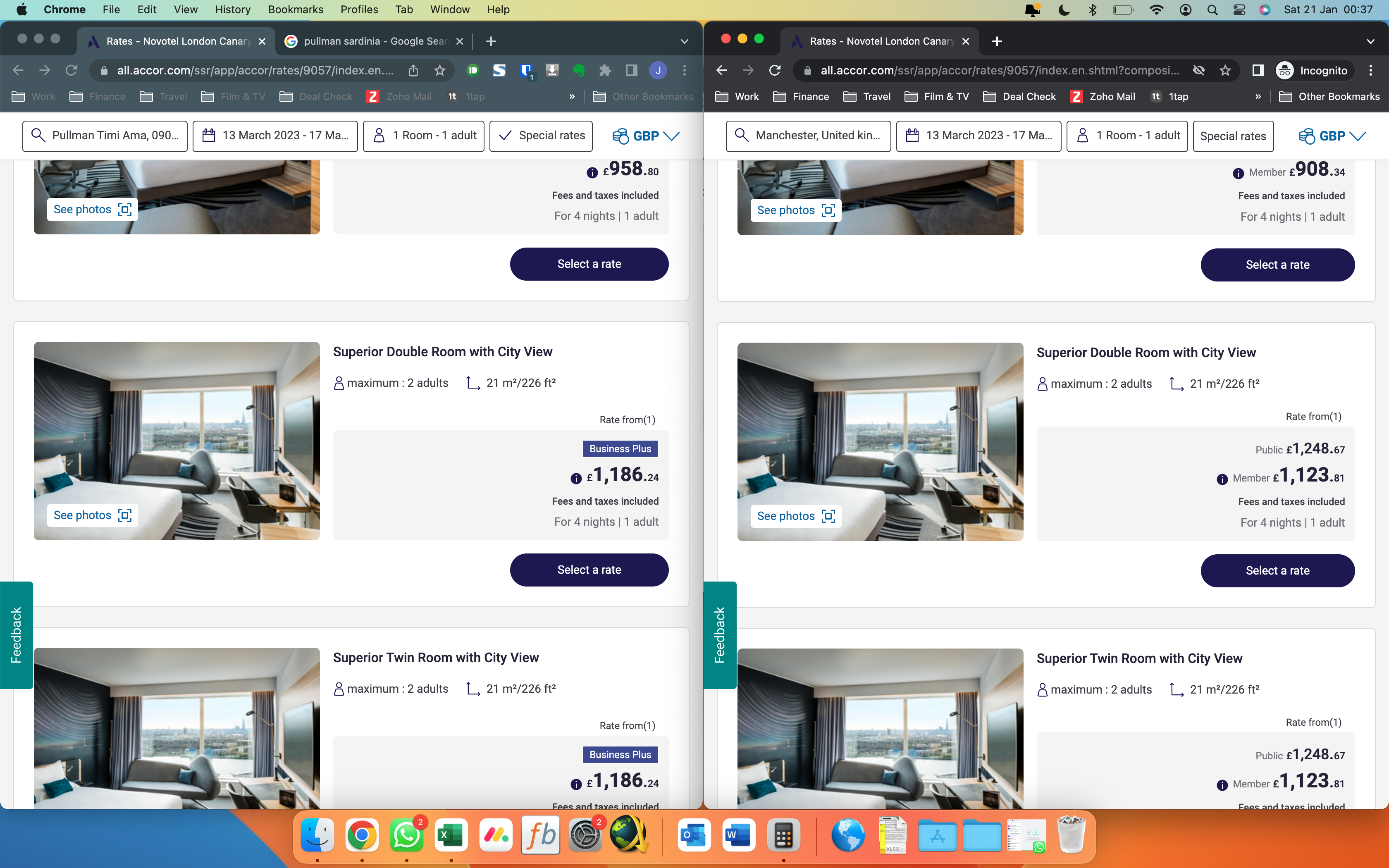This screenshot has height=868, width=1389.
Task: Click info icon next to £958.80
Action: [592, 172]
